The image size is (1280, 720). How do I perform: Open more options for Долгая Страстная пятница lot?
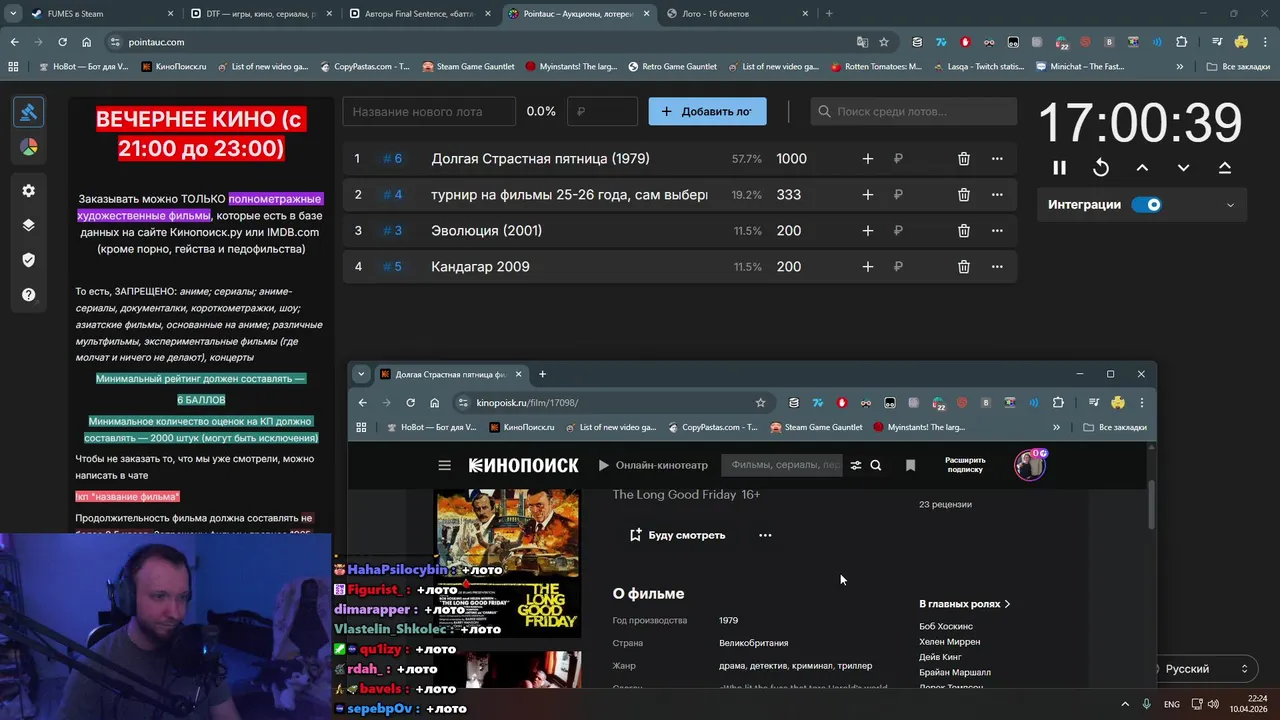click(x=997, y=159)
